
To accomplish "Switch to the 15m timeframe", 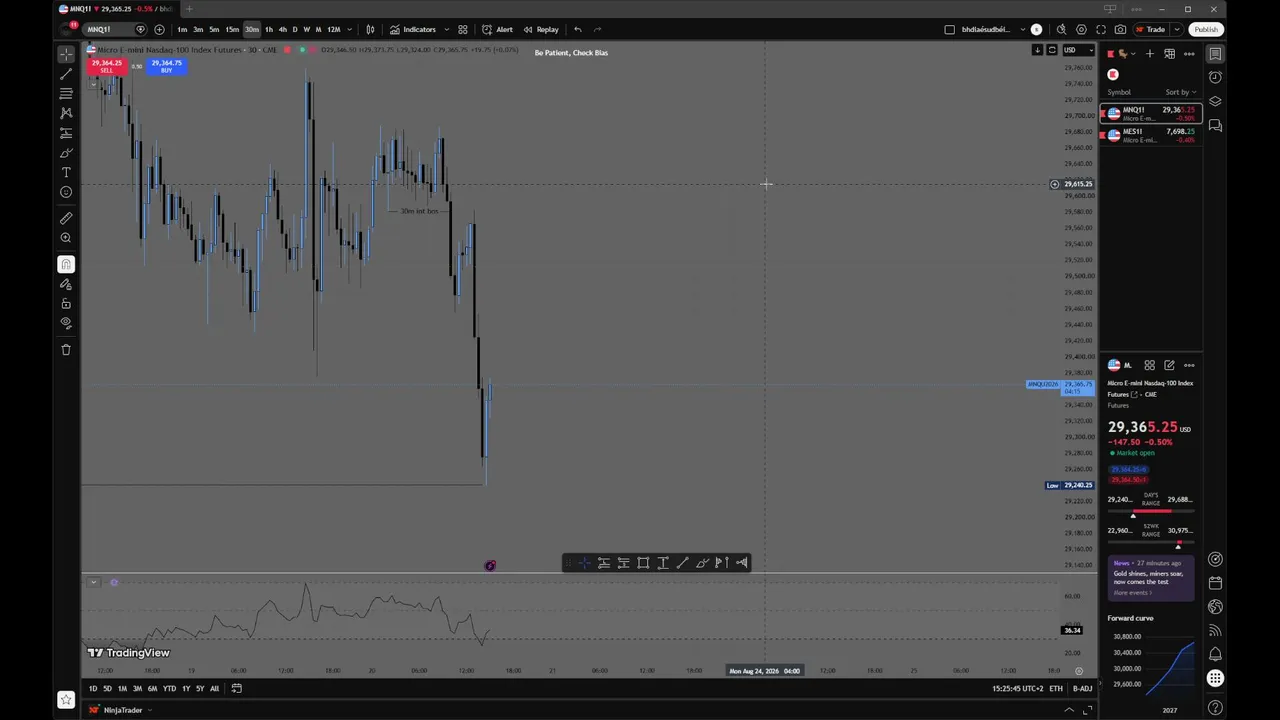I will (232, 29).
